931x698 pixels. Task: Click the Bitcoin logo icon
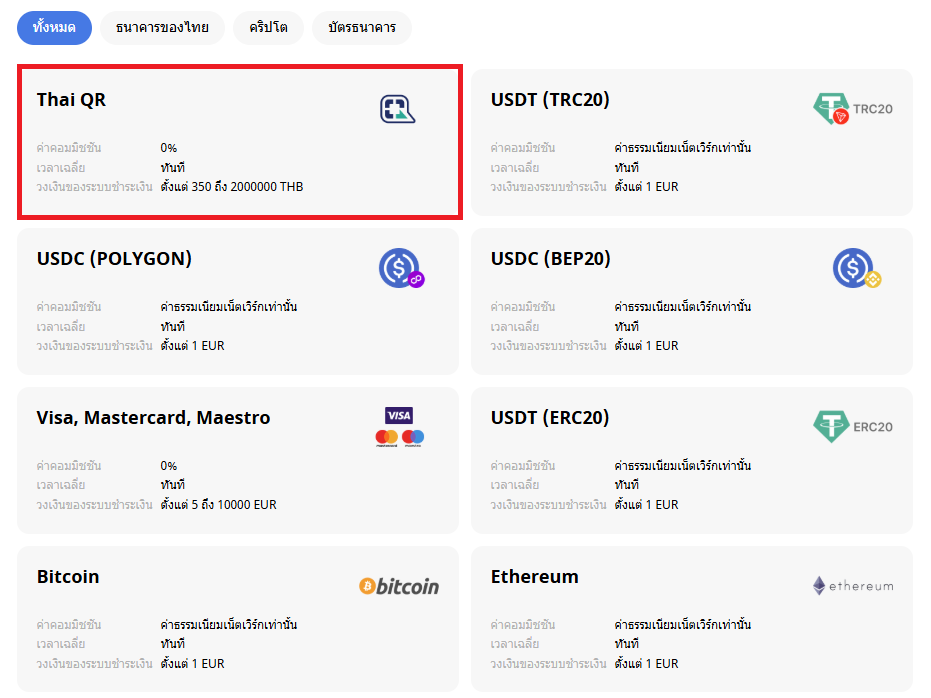tap(399, 586)
